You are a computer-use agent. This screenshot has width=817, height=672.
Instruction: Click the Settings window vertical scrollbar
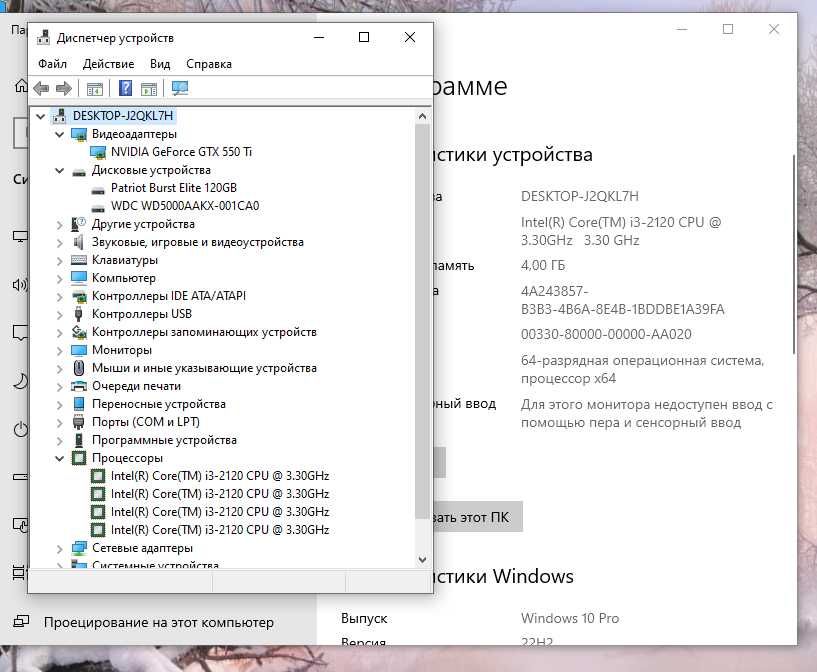[793, 254]
